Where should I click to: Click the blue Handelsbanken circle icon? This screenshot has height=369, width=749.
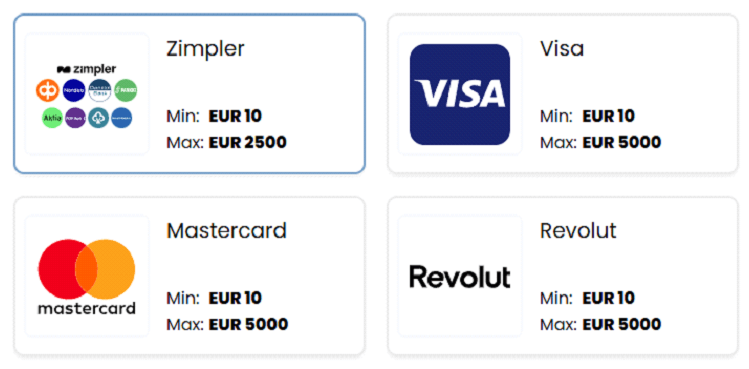[x=122, y=118]
